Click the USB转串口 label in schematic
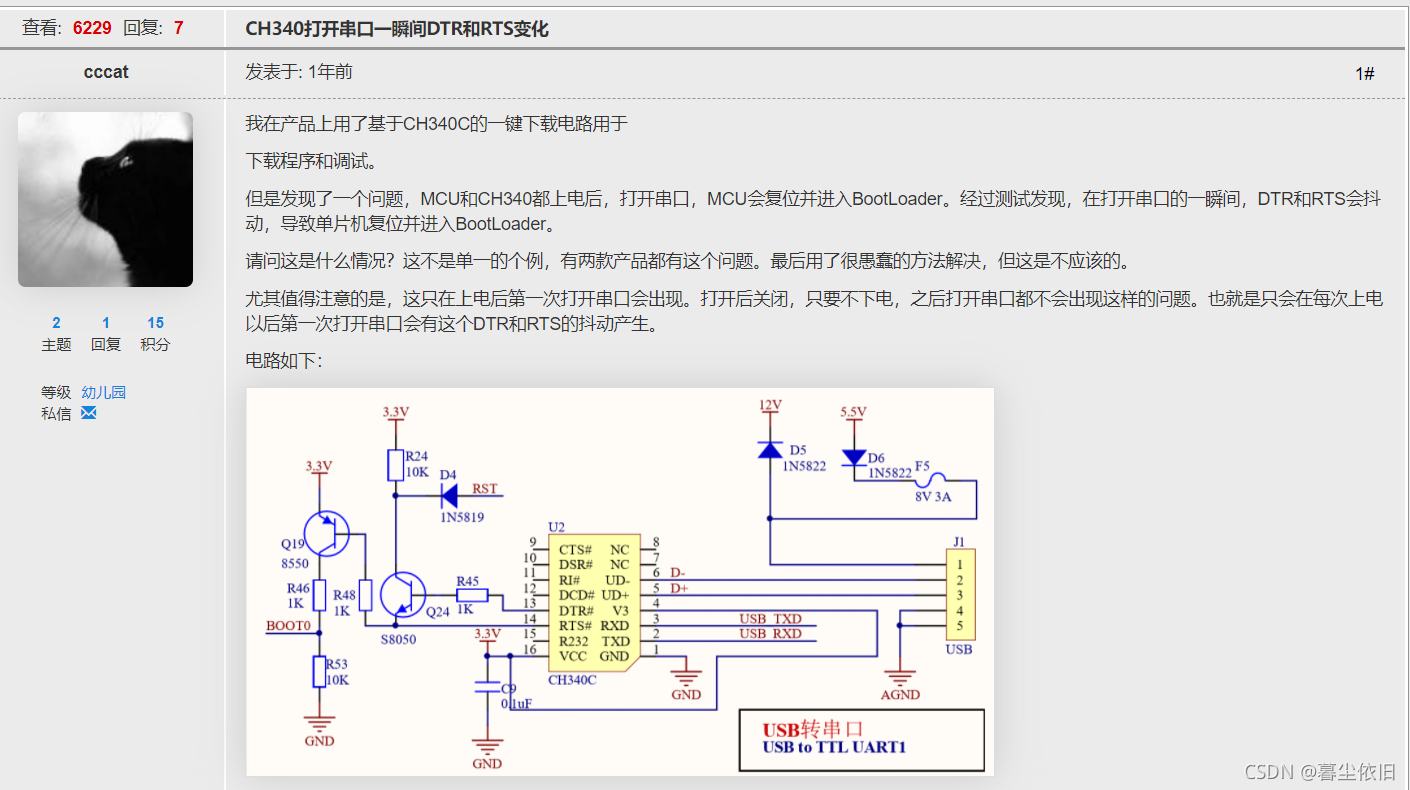Screen dimensions: 1410x790 point(812,729)
